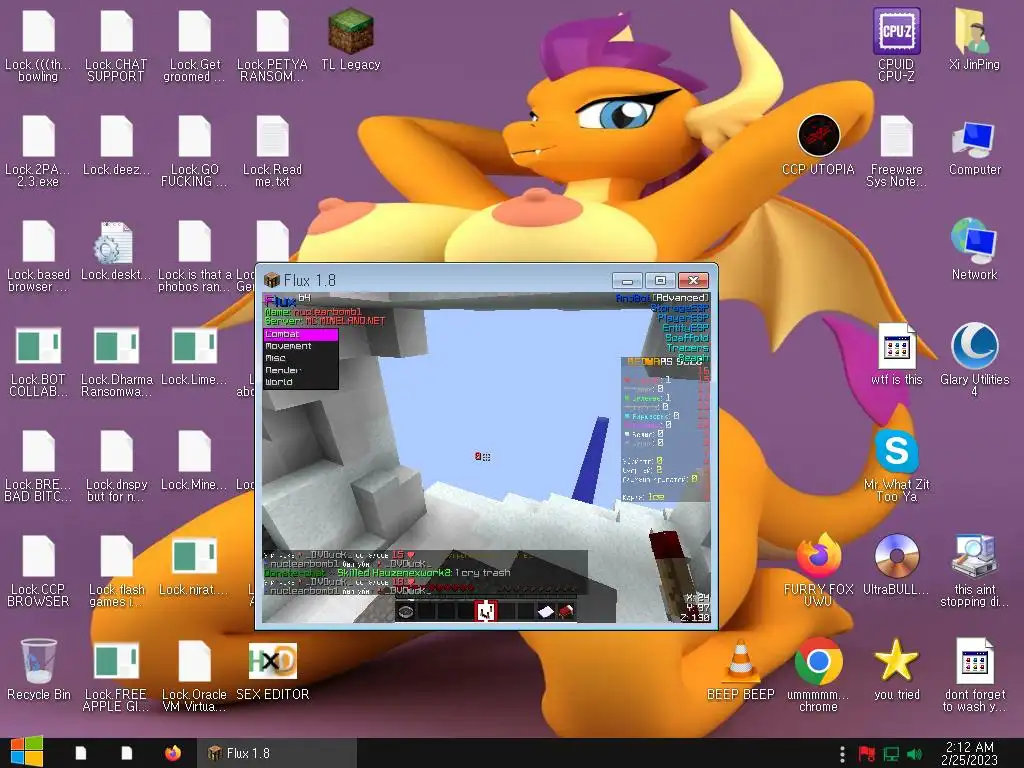Screen dimensions: 1024x768
Task: Open the Windows Start button
Action: (x=25, y=752)
